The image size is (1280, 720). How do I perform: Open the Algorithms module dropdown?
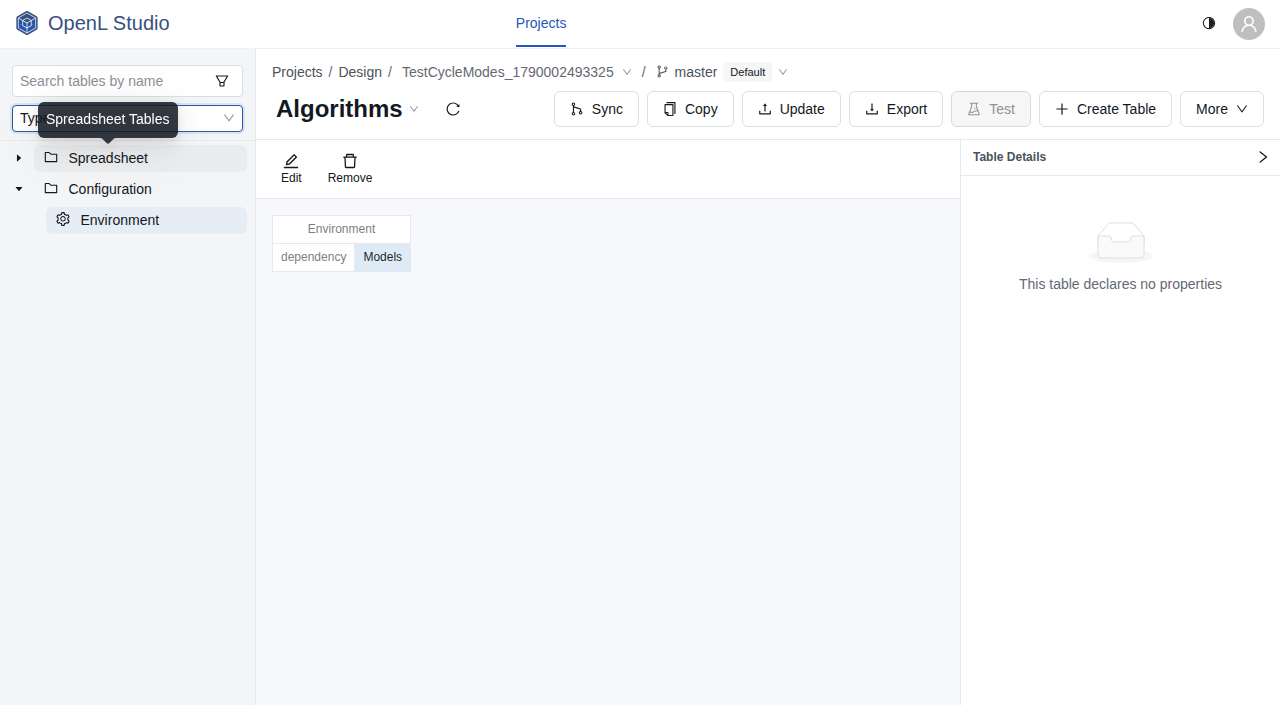click(414, 109)
